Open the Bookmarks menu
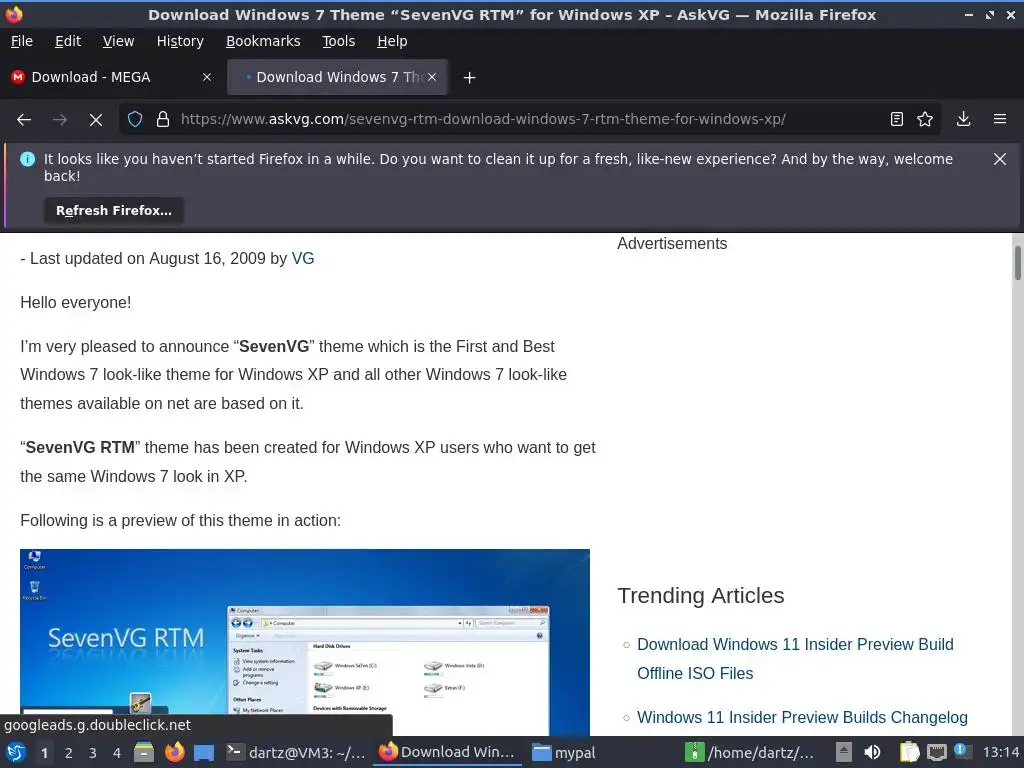The image size is (1024, 768). point(263,41)
